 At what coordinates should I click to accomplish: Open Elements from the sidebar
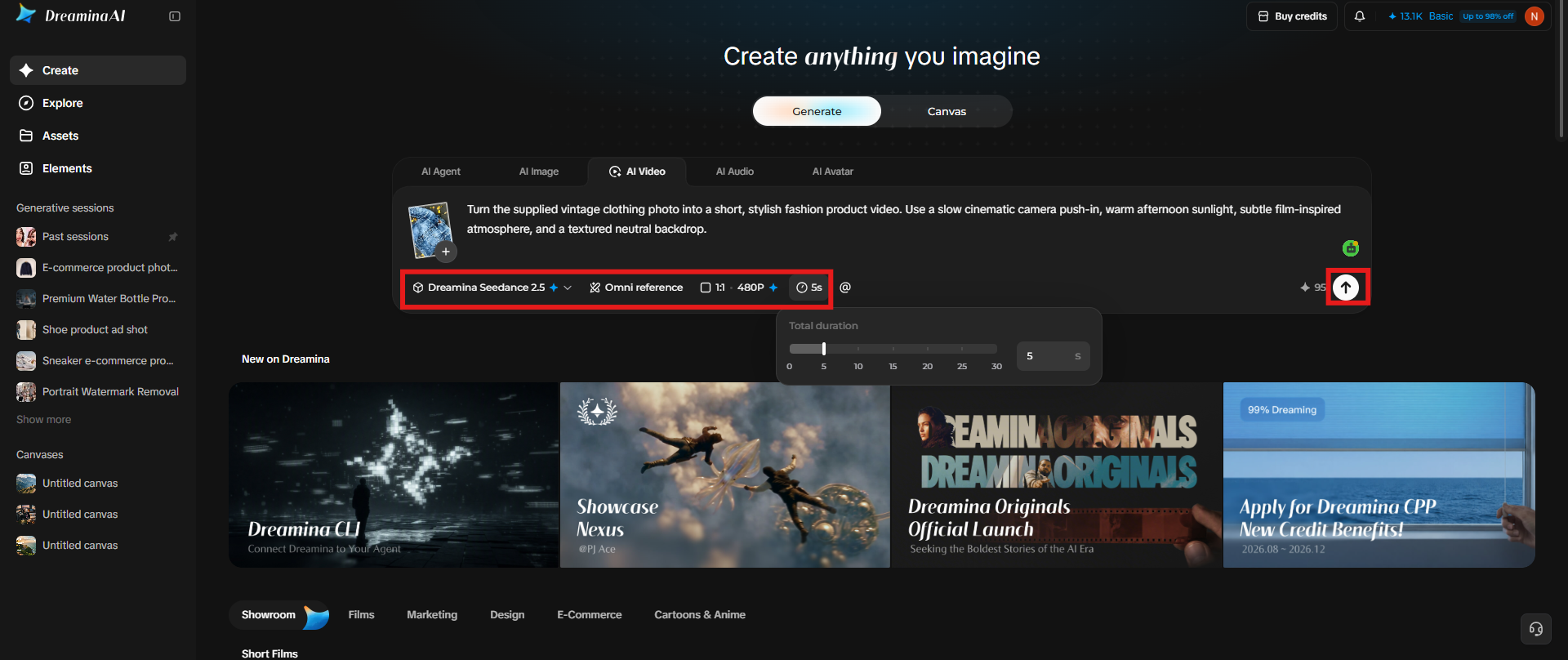click(x=98, y=168)
